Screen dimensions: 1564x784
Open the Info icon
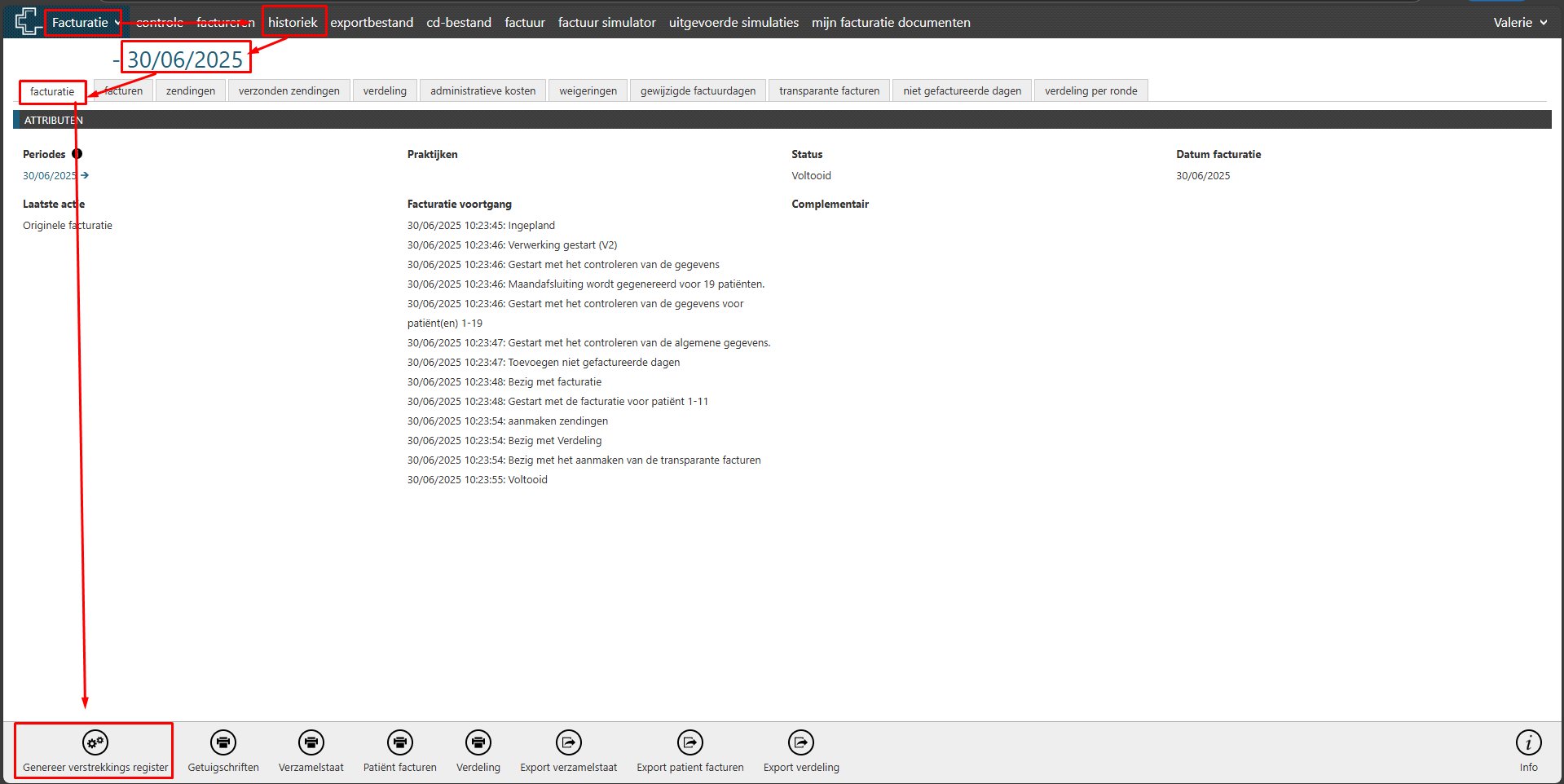coord(1528,742)
